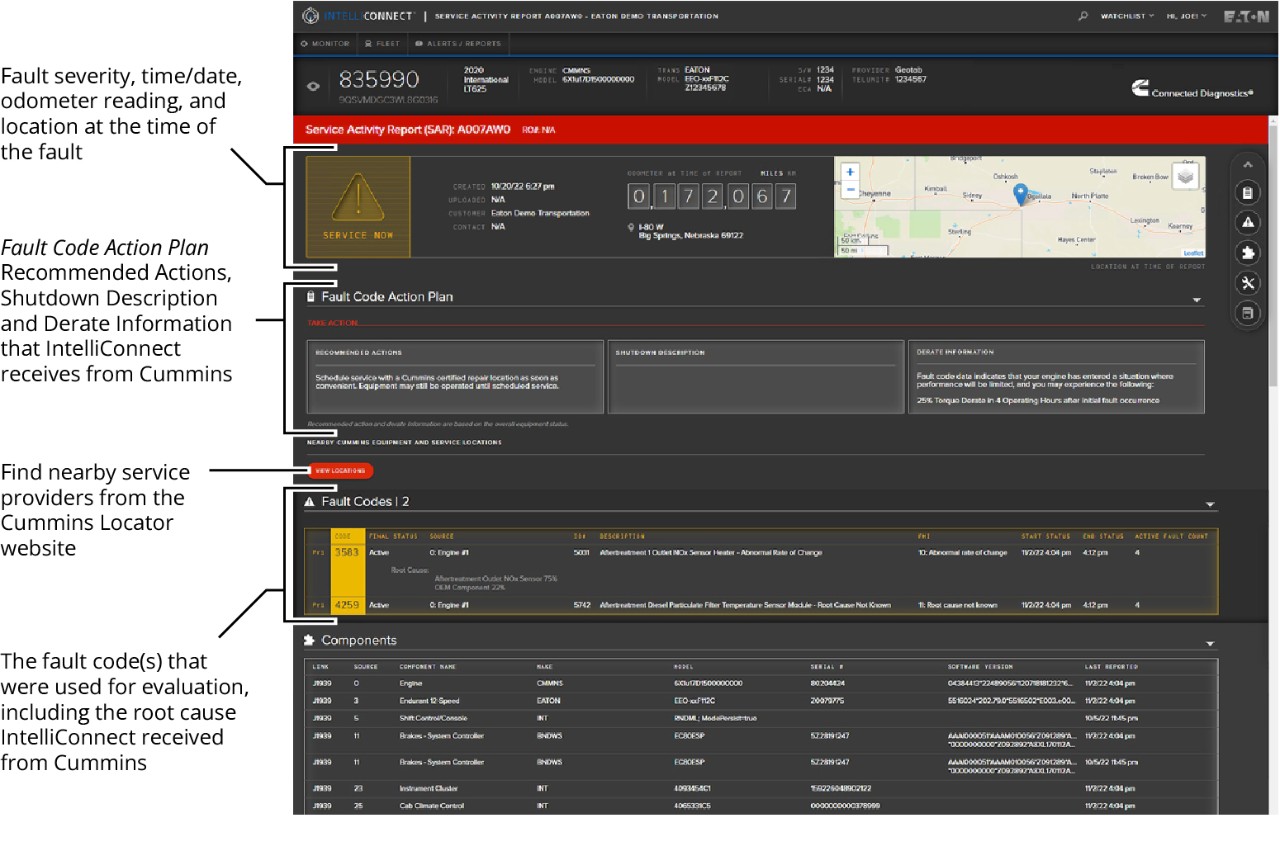Select fault code 3583
This screenshot has width=1280, height=851.
click(347, 552)
